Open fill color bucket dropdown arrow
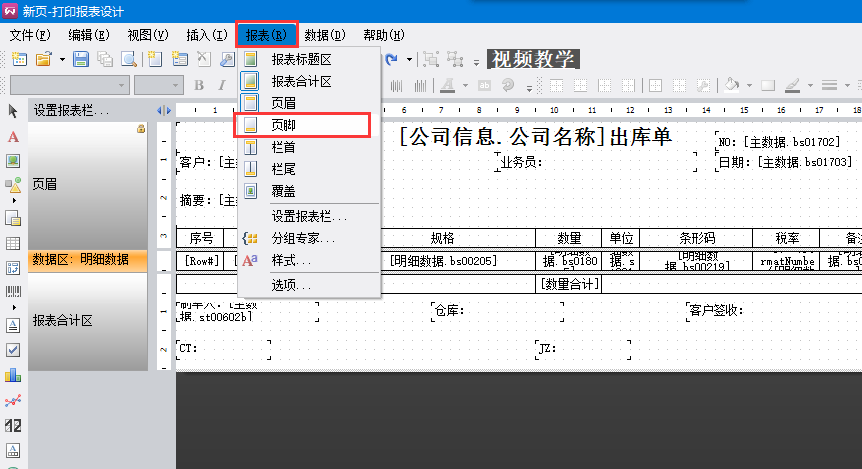 749,86
